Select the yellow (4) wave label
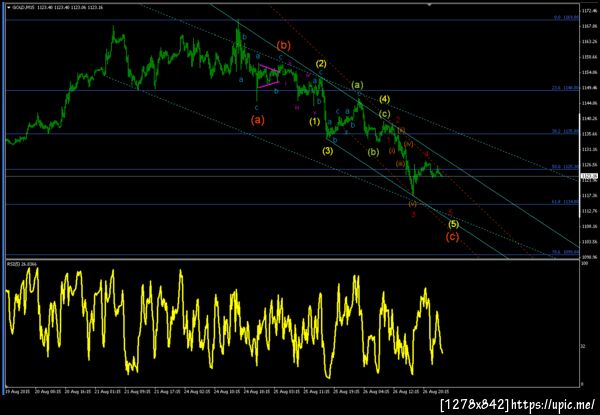Viewport: 600px width, 415px height. (x=384, y=99)
